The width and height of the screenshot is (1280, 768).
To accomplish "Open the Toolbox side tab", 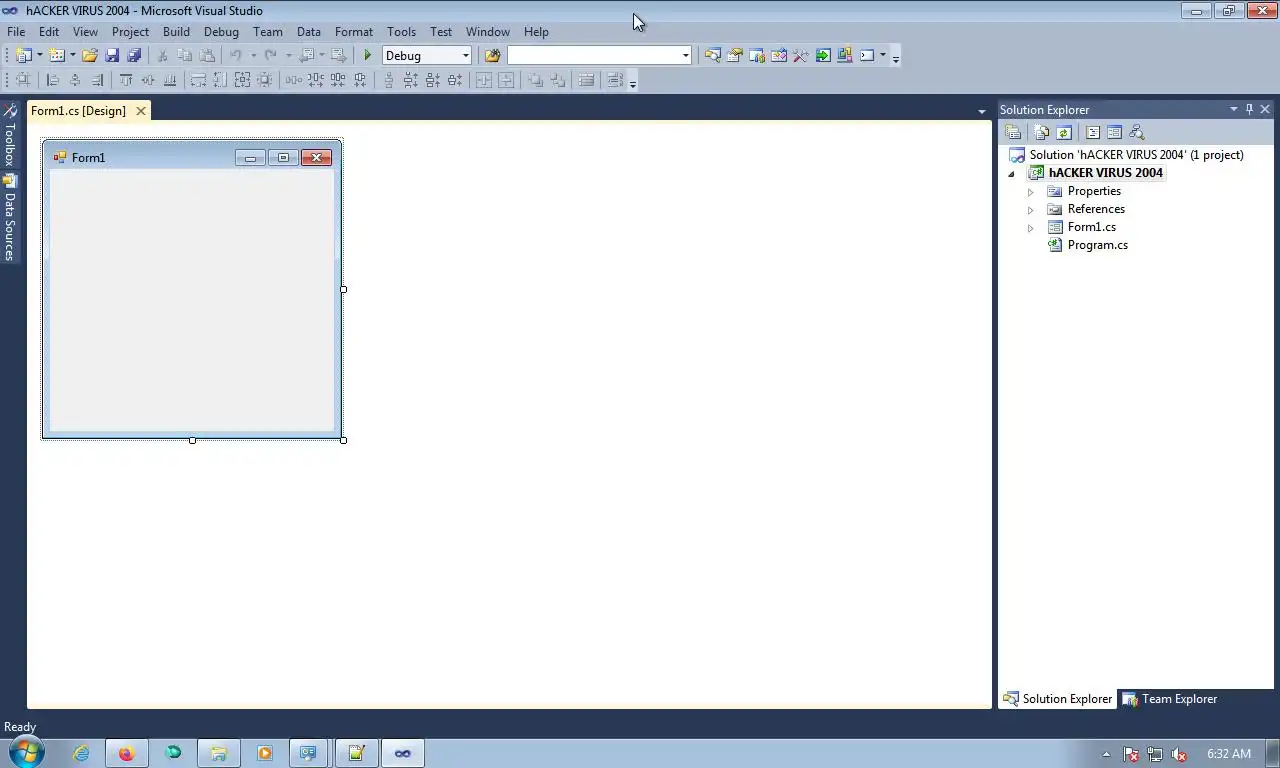I will click(9, 135).
